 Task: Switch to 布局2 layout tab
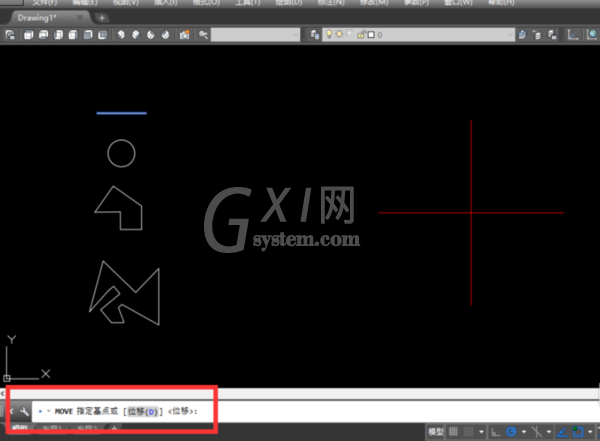tap(87, 428)
